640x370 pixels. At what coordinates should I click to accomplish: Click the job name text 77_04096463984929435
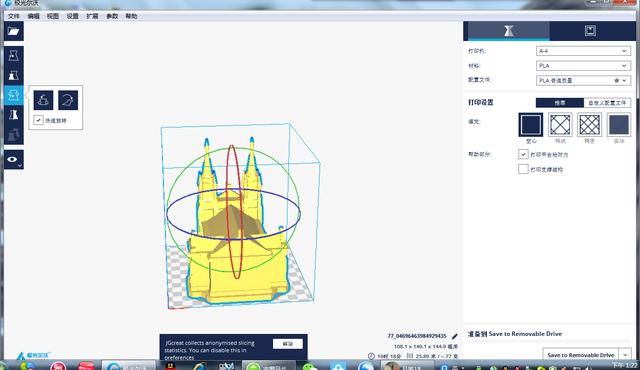417,336
